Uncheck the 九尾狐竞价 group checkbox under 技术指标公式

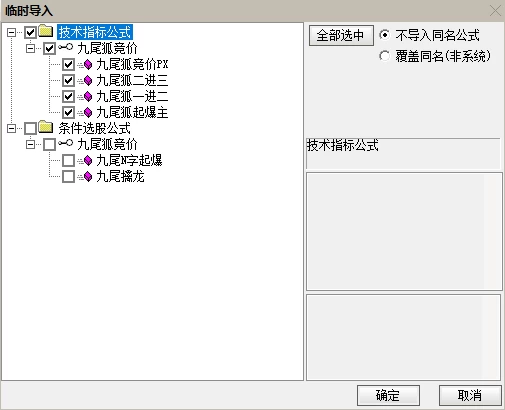click(x=49, y=49)
